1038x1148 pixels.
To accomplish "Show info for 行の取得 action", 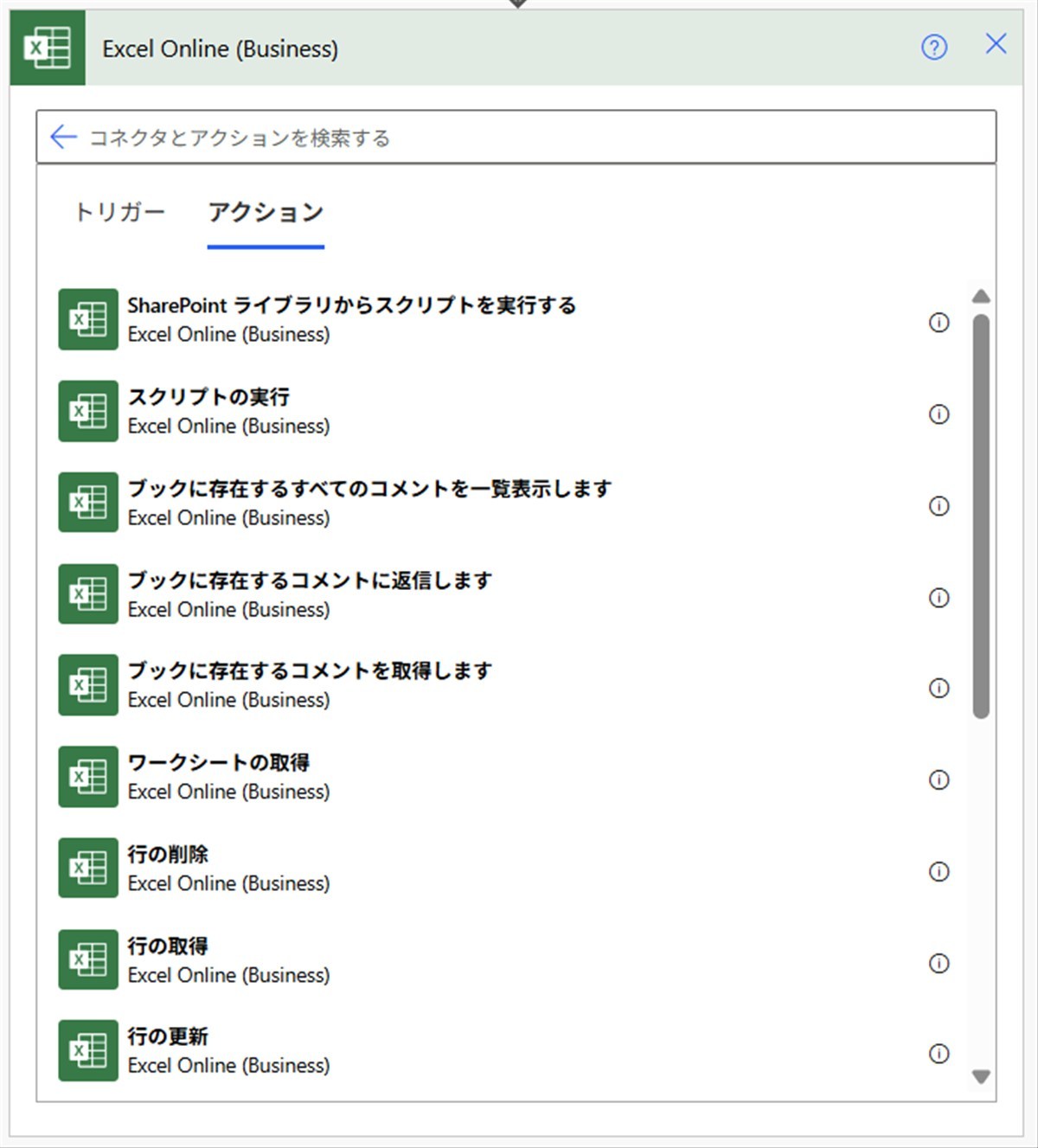I will coord(939,963).
